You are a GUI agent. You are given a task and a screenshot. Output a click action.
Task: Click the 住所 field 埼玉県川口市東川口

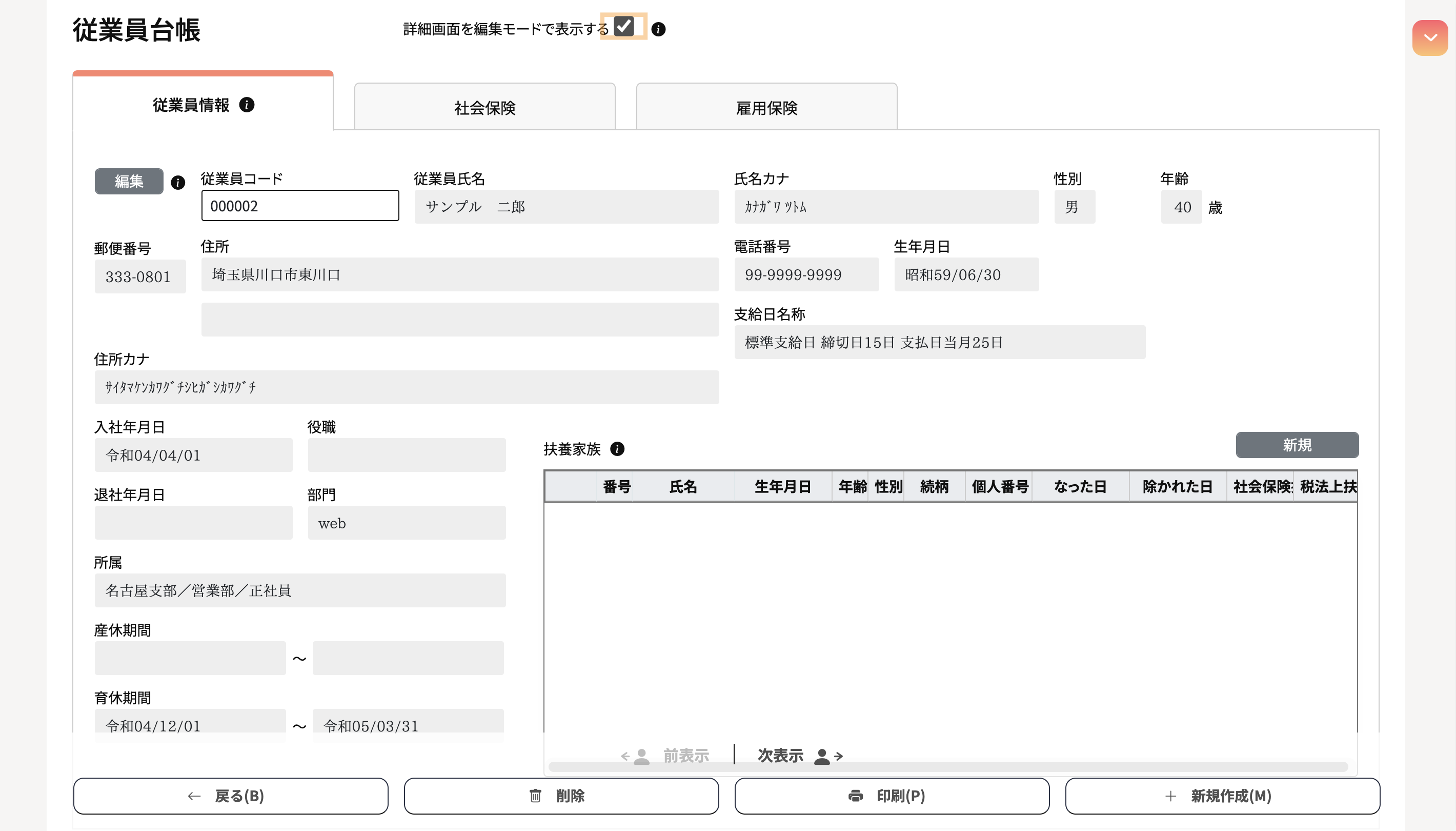460,274
